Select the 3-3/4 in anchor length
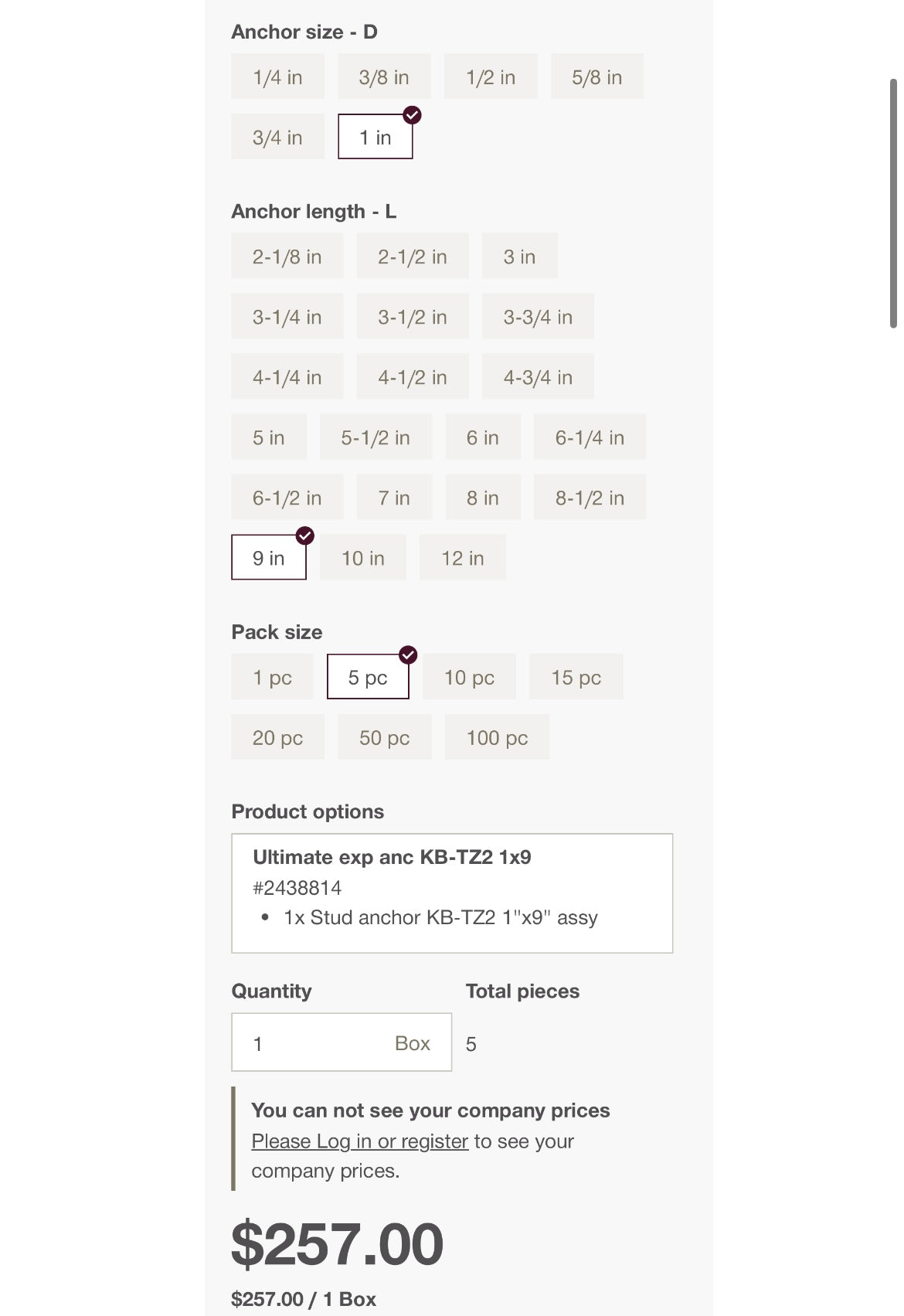The height and width of the screenshot is (1316, 904). [538, 316]
